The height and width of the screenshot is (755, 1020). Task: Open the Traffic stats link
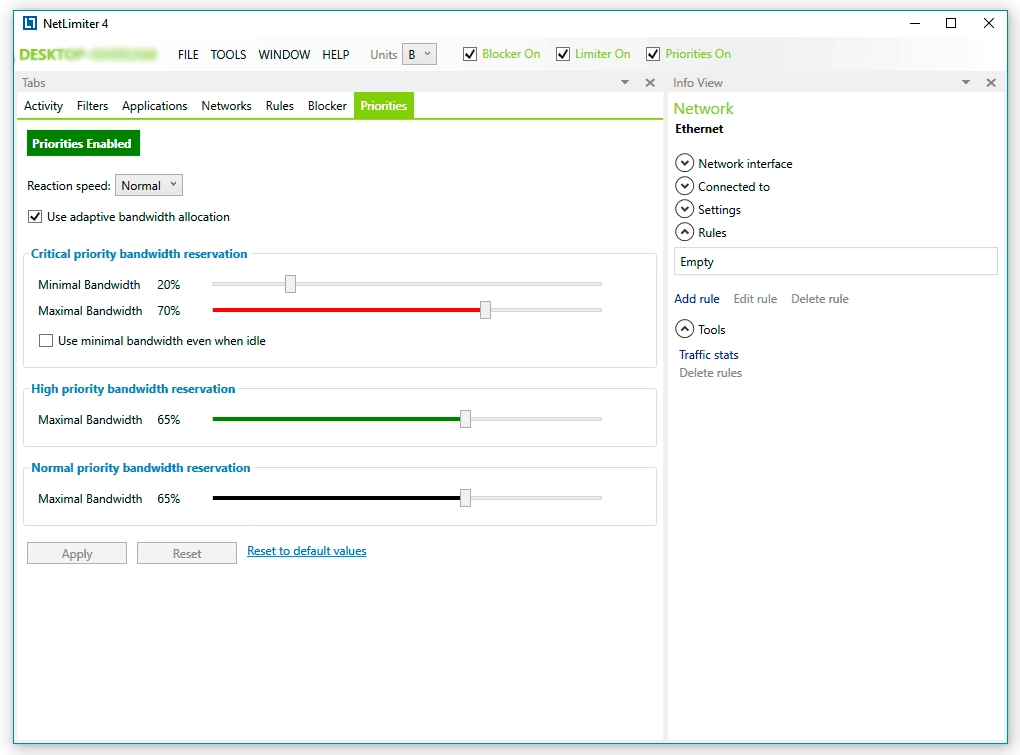point(709,354)
